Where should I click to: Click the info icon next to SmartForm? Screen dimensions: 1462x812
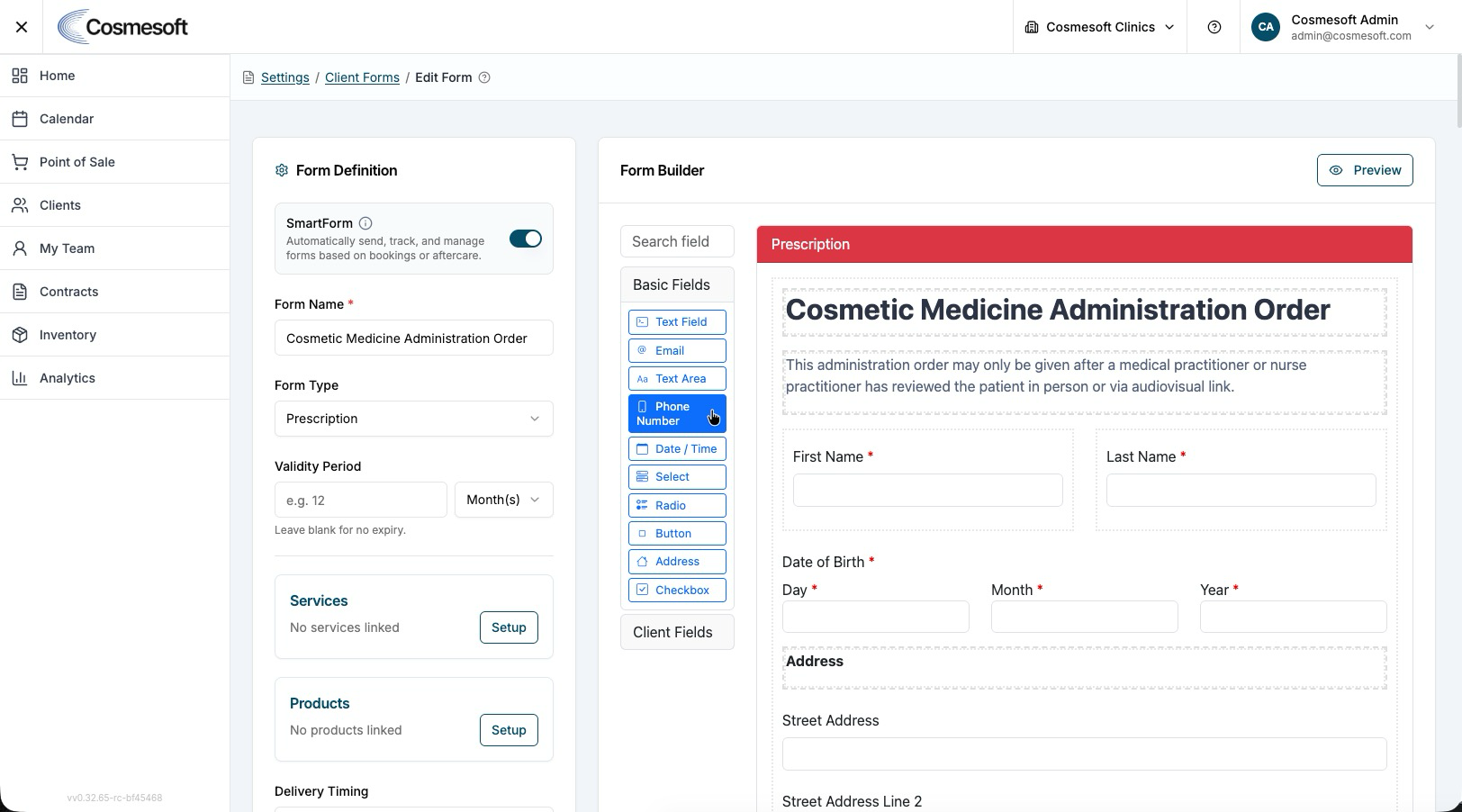(x=365, y=223)
